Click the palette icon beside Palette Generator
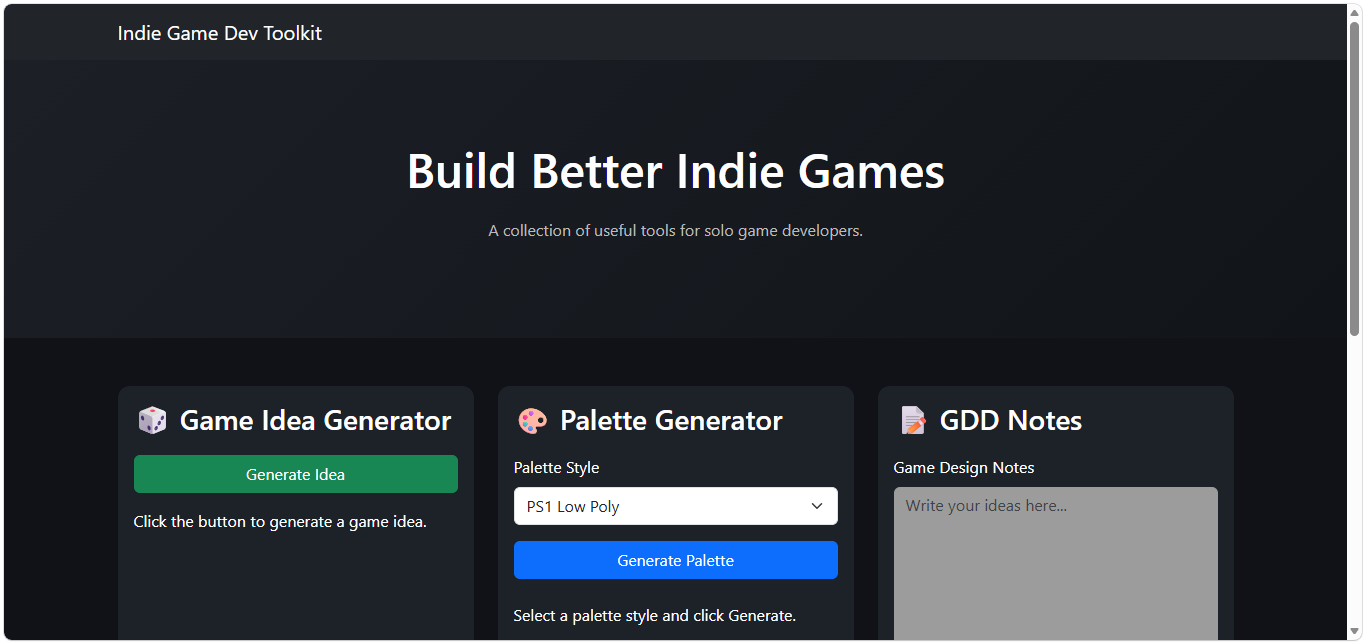Screen dimensions: 1365x643 click(532, 420)
